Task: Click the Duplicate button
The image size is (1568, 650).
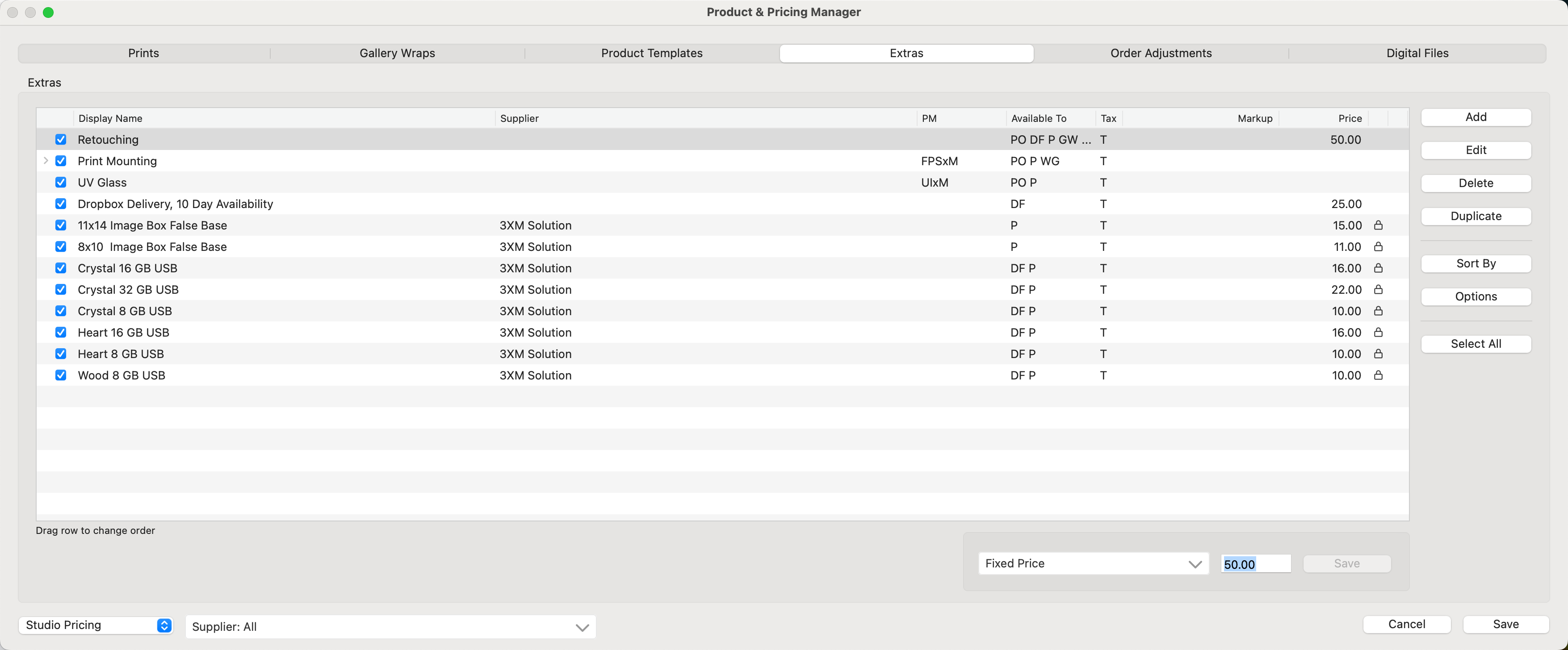Action: (x=1475, y=217)
